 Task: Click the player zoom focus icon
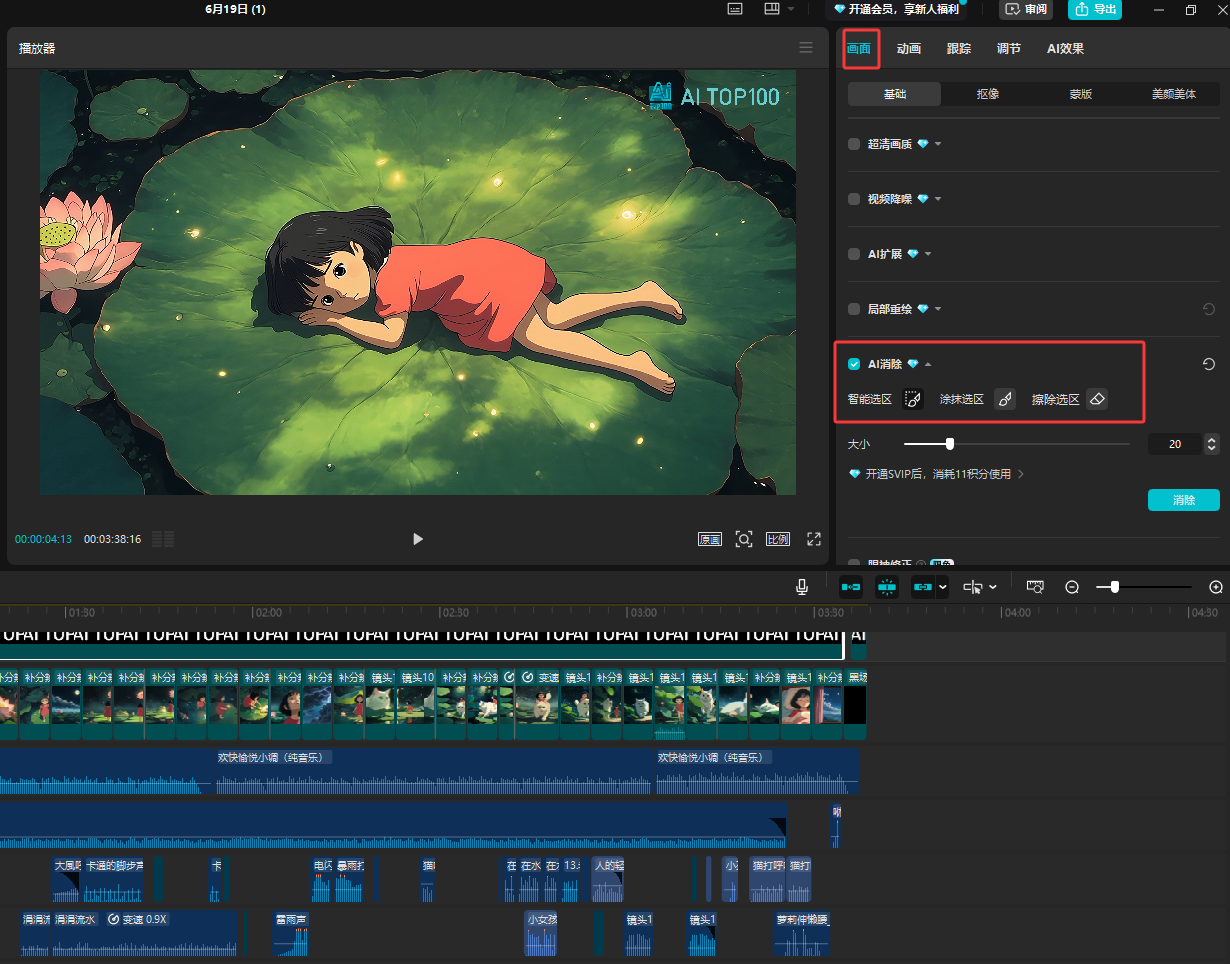click(x=744, y=539)
